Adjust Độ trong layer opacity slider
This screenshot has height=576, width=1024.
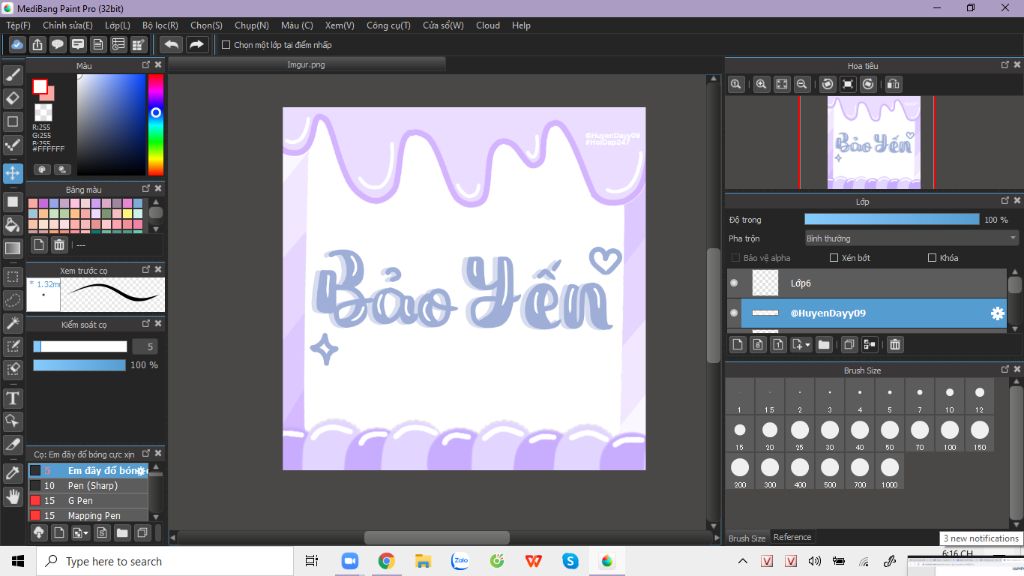click(891, 220)
